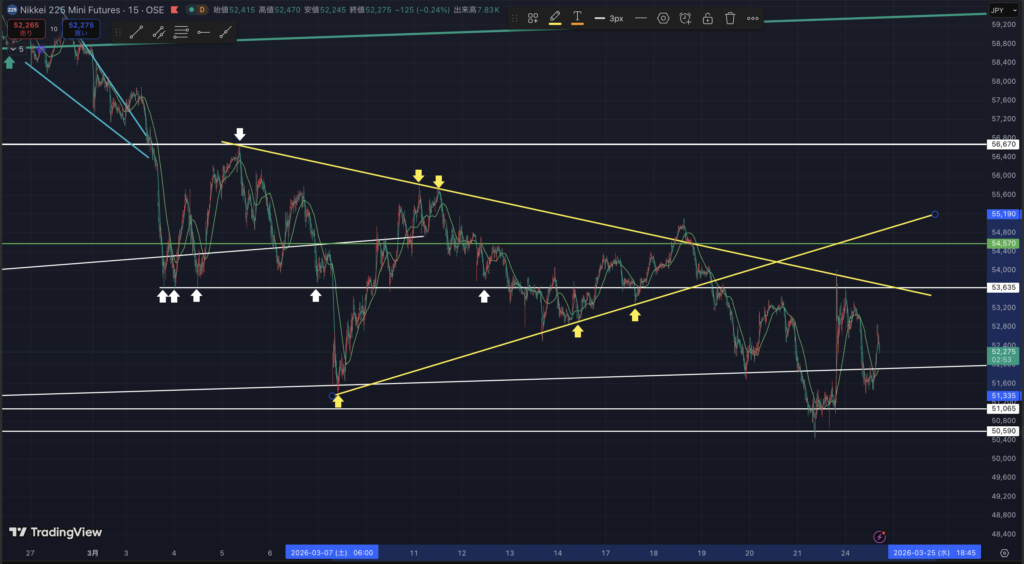The width and height of the screenshot is (1024, 564).
Task: Delete the selected drawing with trash icon
Action: pos(730,18)
